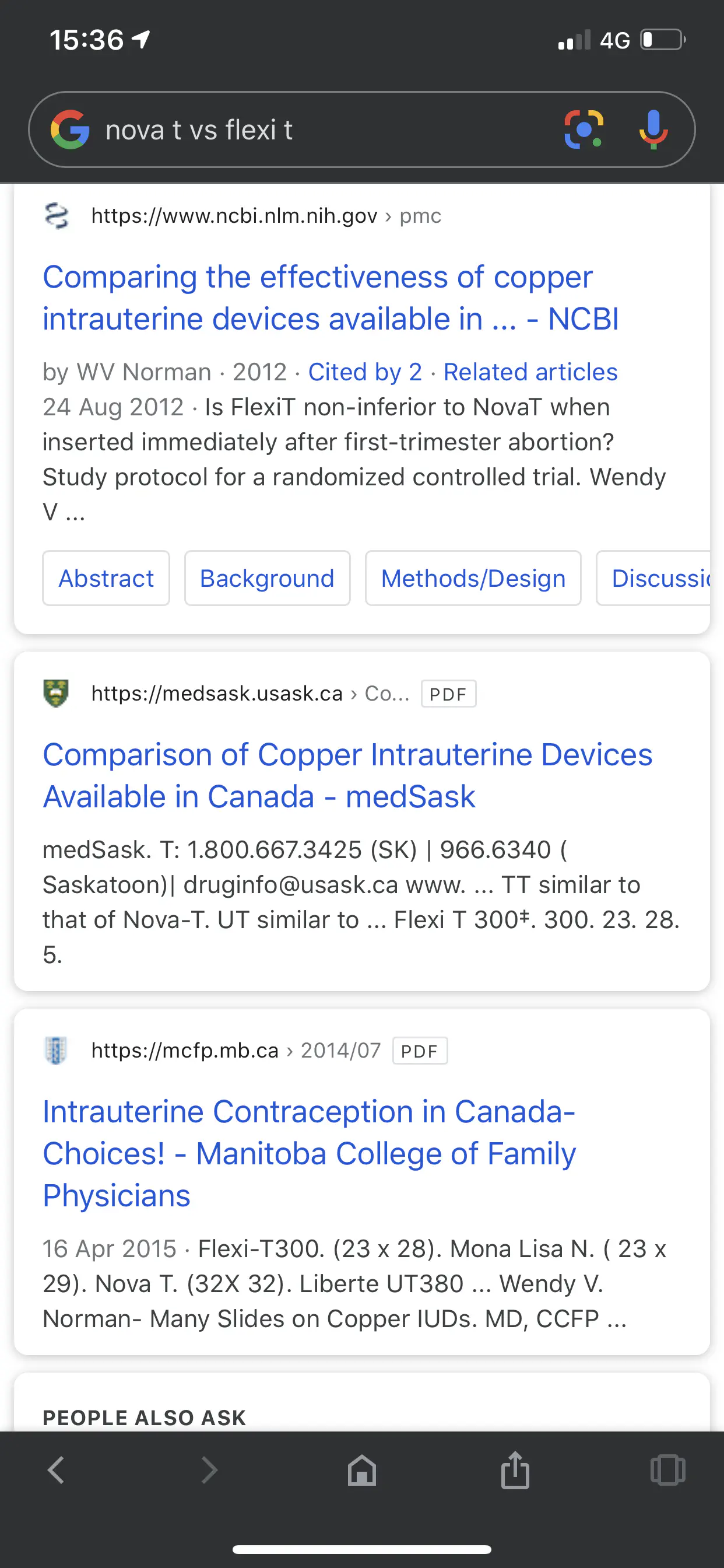Open the home page button
This screenshot has width=724, height=1568.
pyautogui.click(x=362, y=1470)
